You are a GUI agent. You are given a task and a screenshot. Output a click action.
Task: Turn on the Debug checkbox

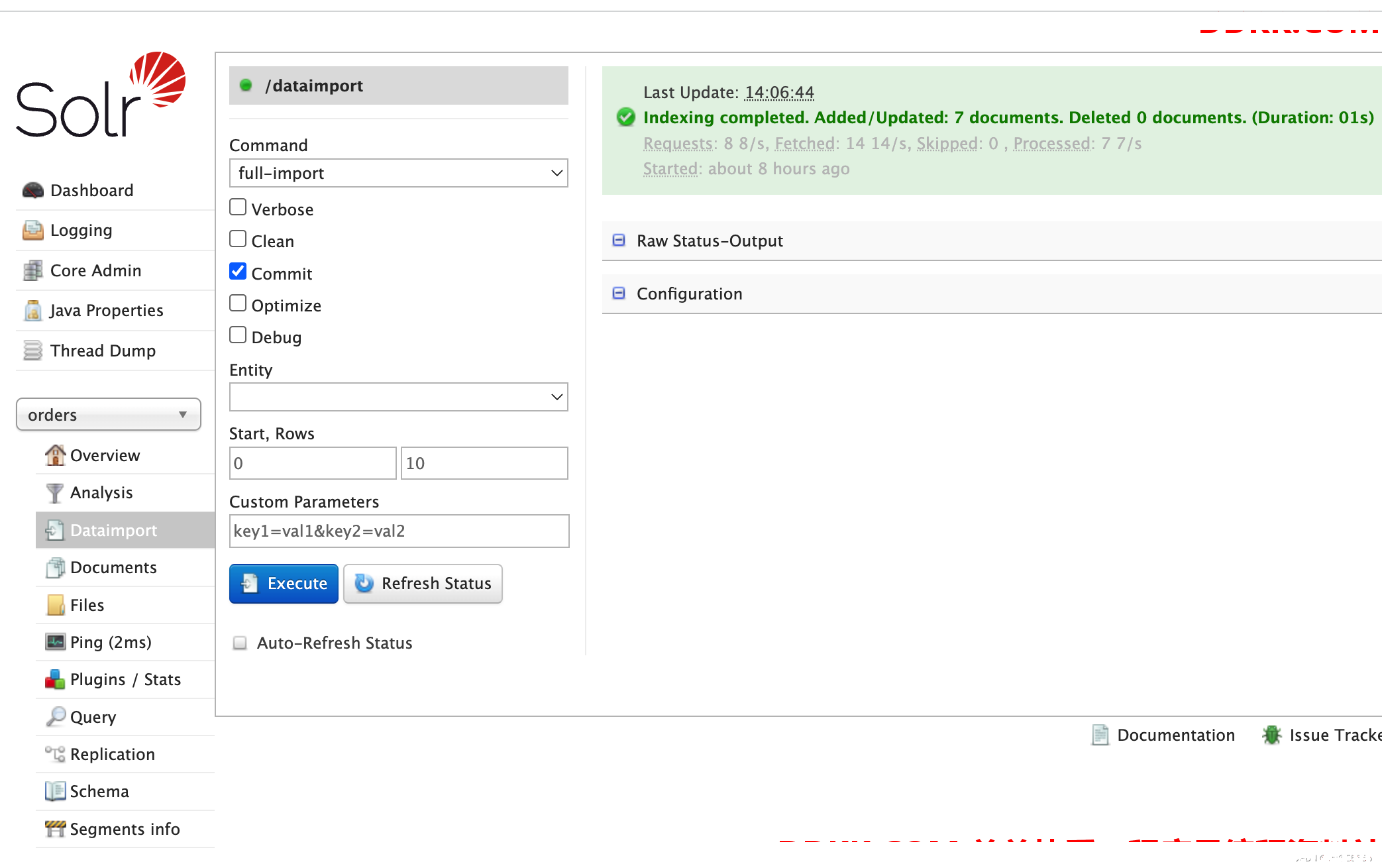[x=238, y=335]
